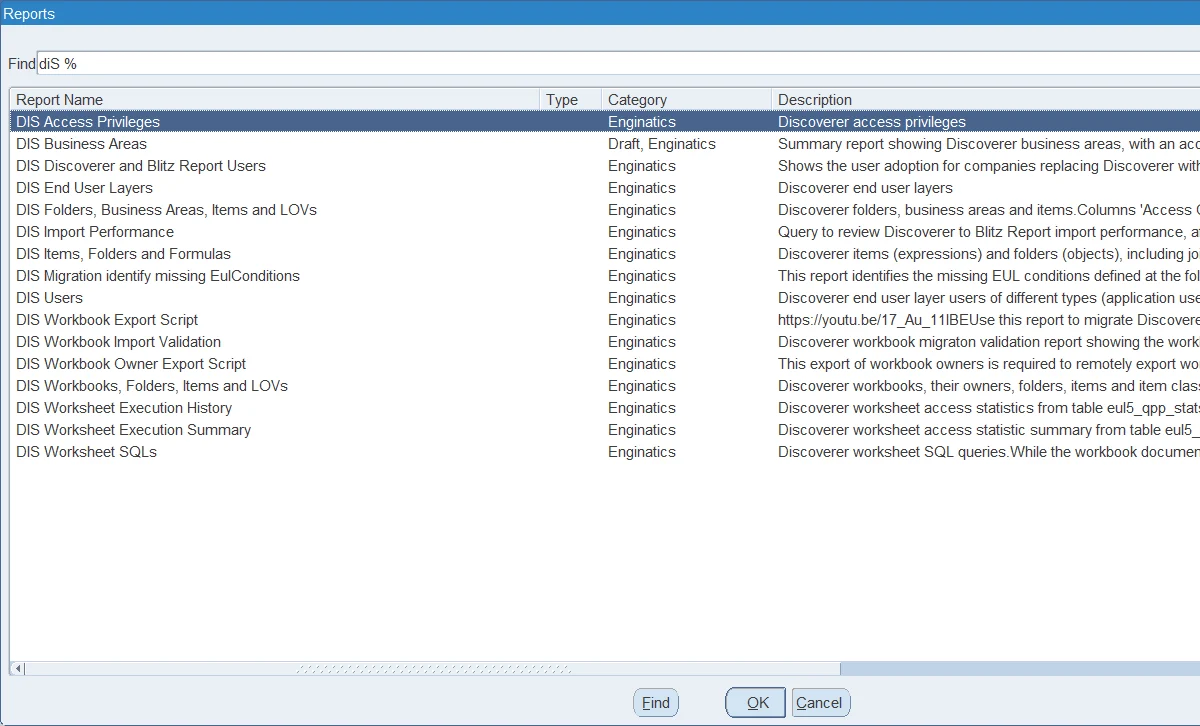
Task: Click description 'Discoverer worksheet access statistics from table'
Action: (x=989, y=408)
